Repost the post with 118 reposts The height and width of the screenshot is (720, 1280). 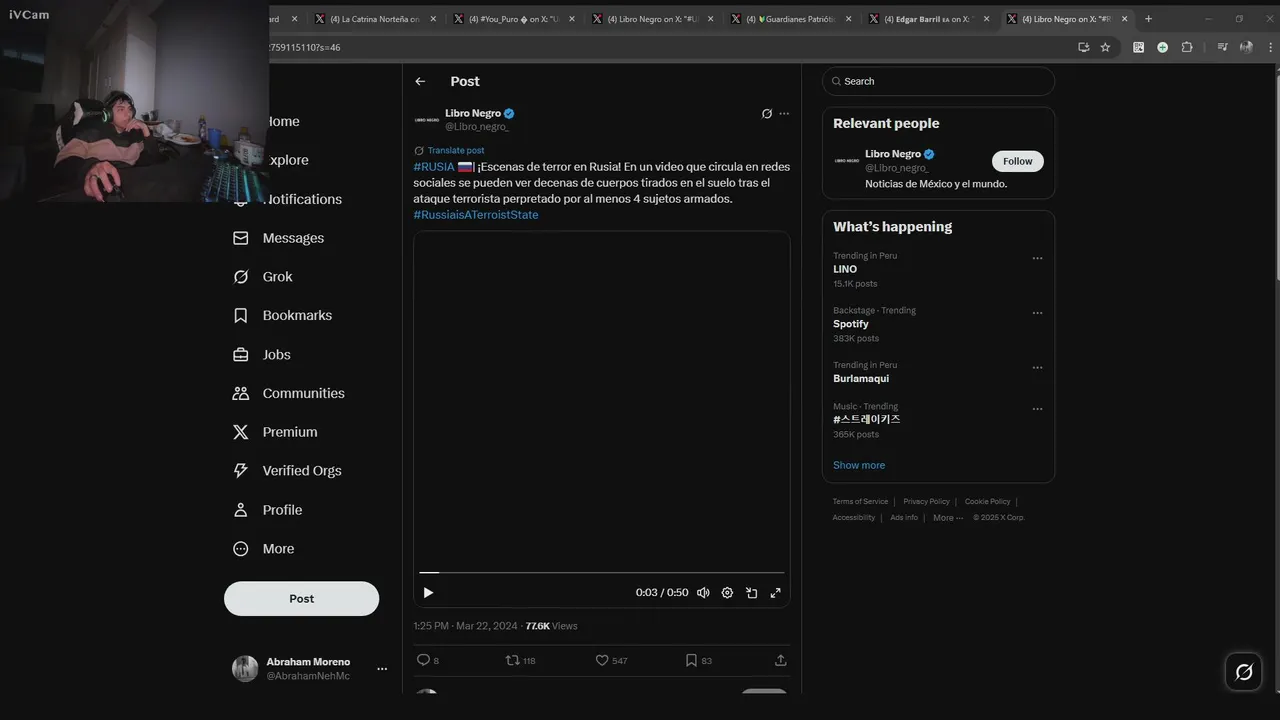click(x=512, y=660)
